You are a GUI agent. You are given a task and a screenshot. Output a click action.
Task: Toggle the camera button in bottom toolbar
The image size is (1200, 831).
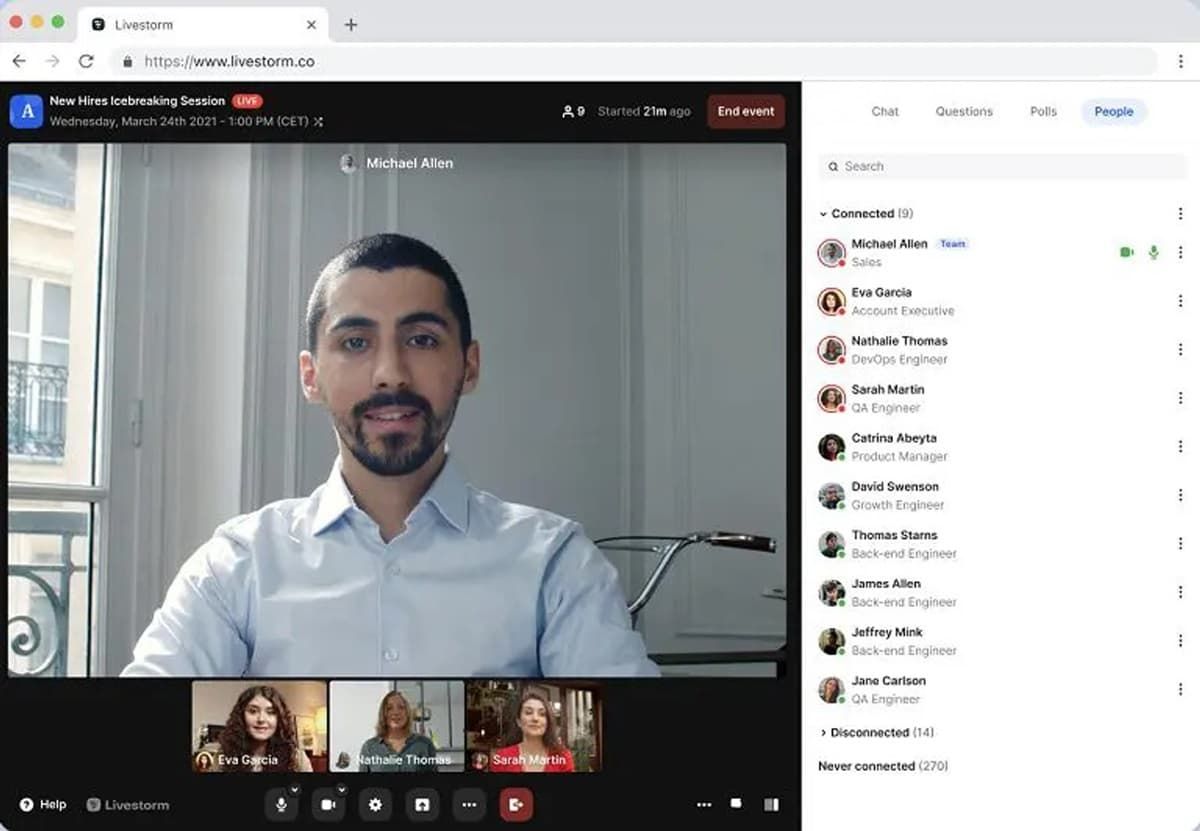point(327,805)
